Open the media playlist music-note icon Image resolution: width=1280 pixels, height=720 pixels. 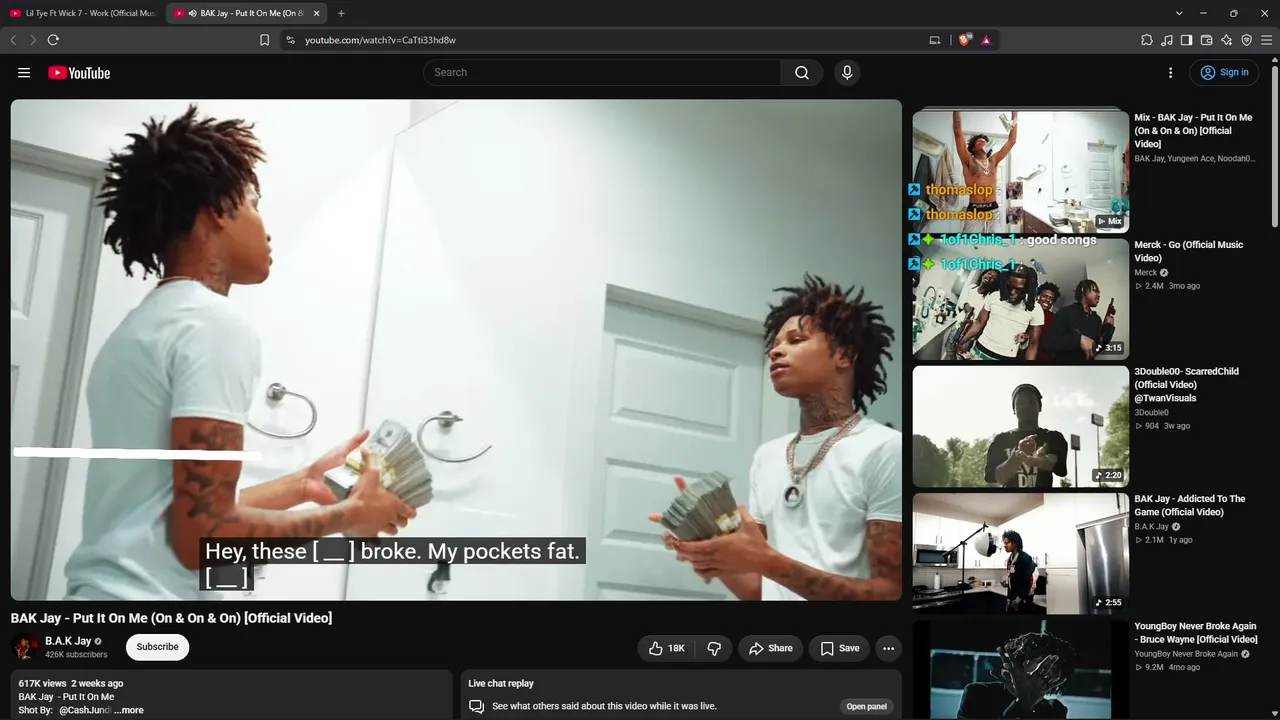1167,40
